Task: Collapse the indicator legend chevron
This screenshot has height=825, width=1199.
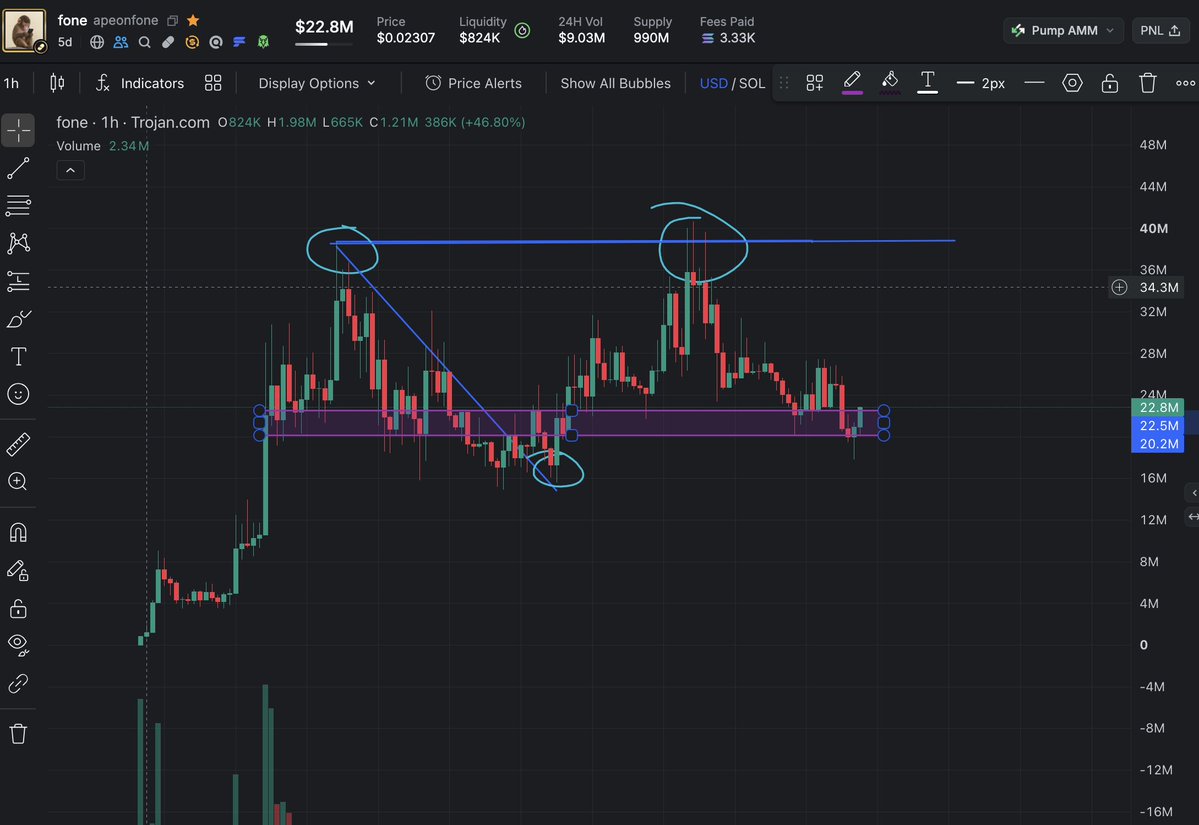Action: coord(70,171)
